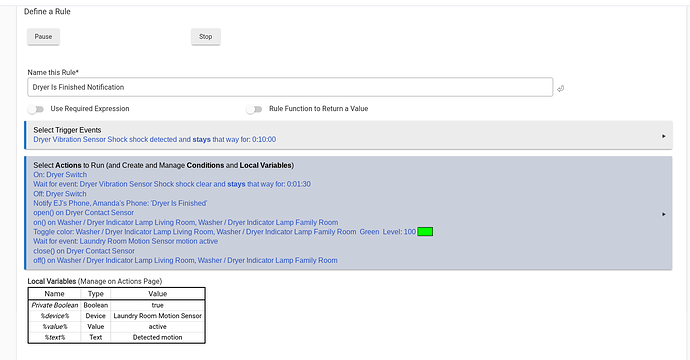
Task: Click the %device% variable name
Action: click(55, 316)
